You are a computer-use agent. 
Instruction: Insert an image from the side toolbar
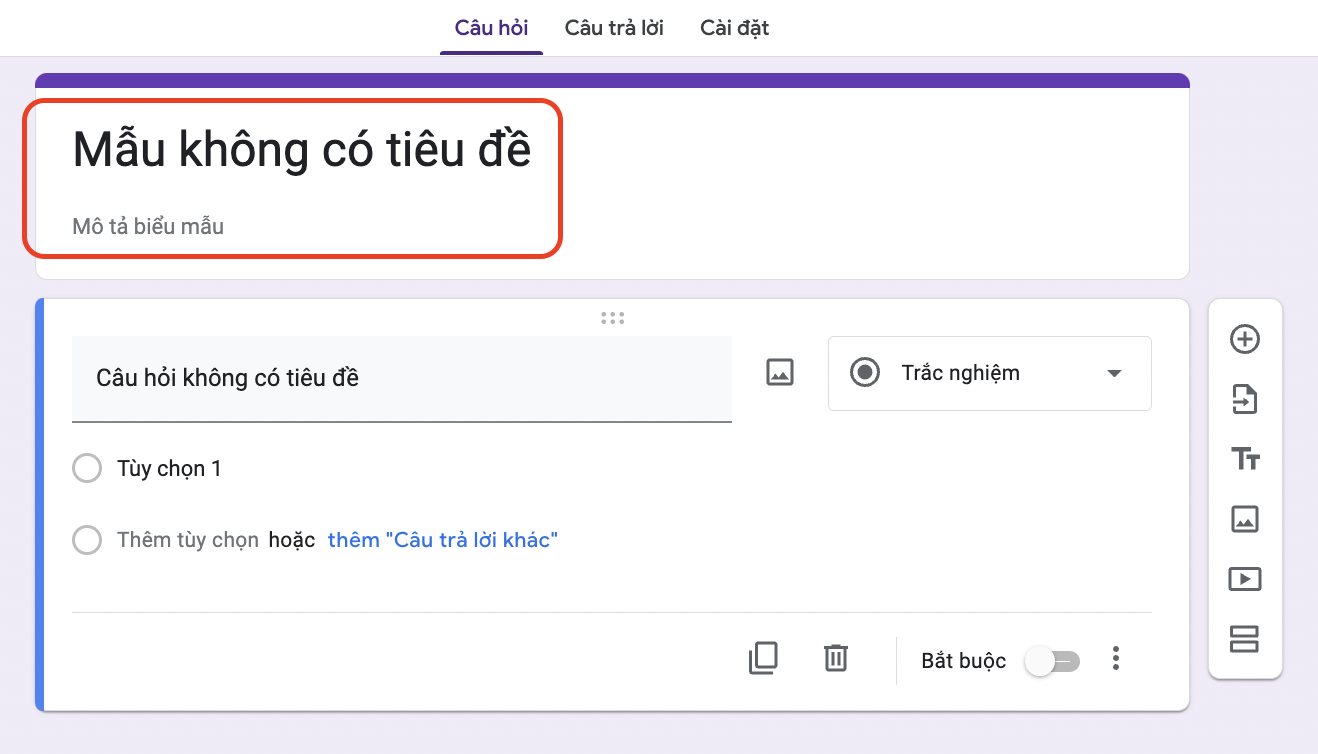coord(1244,519)
